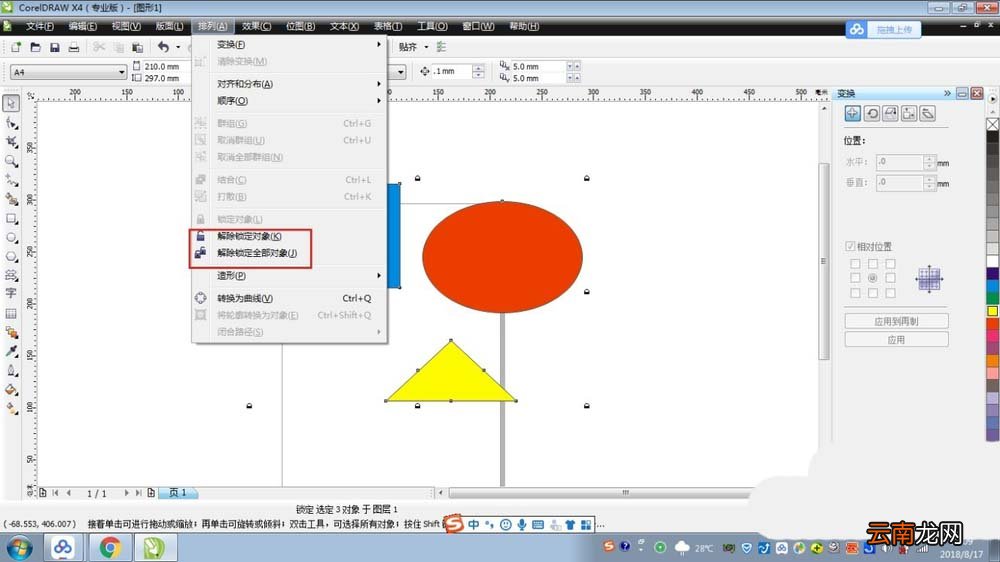Check the middle-right anchor checkbox
1000x562 pixels.
pos(890,278)
